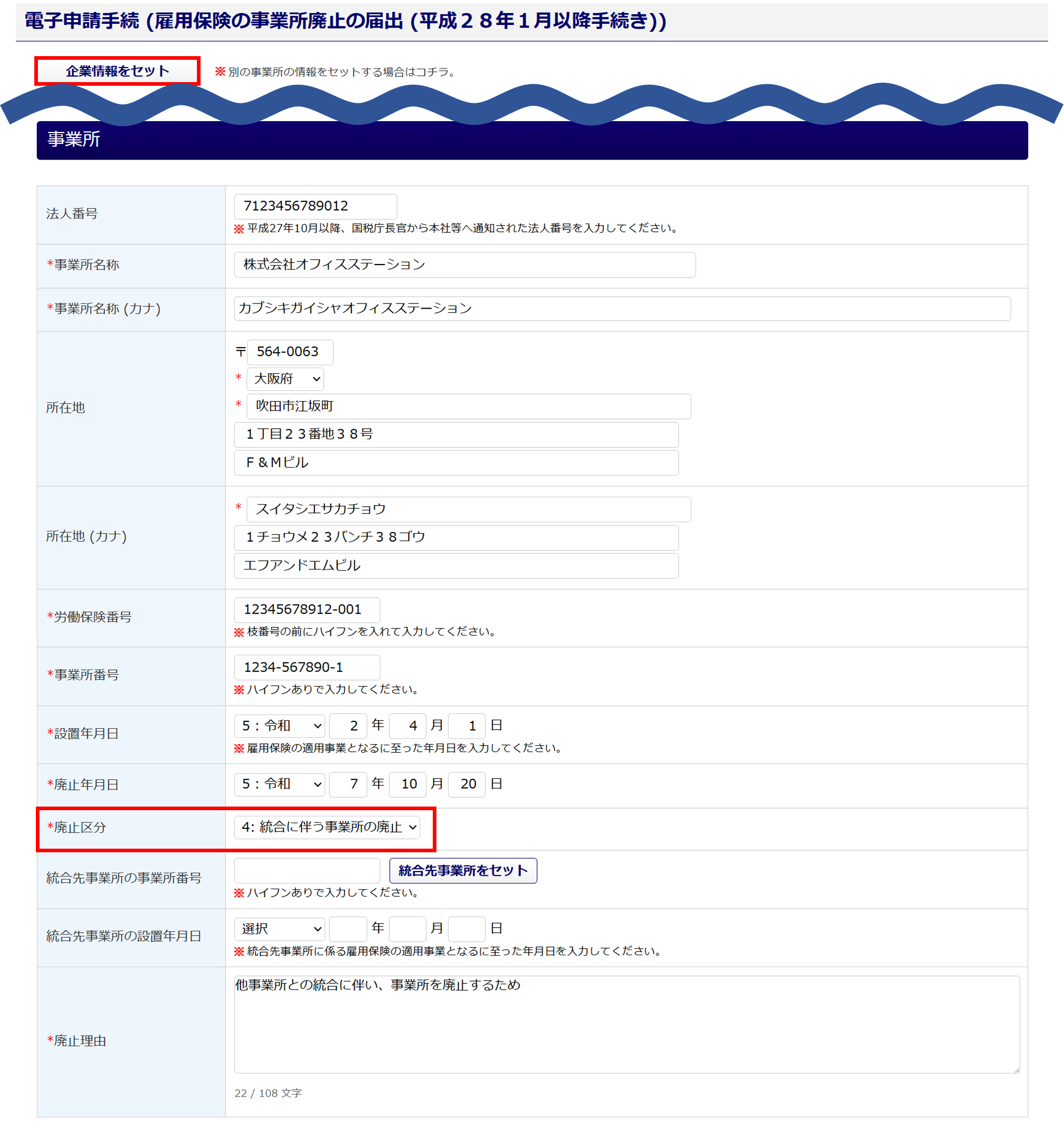Click the 設置年月日 day field
This screenshot has height=1135, width=1064.
coord(467,725)
